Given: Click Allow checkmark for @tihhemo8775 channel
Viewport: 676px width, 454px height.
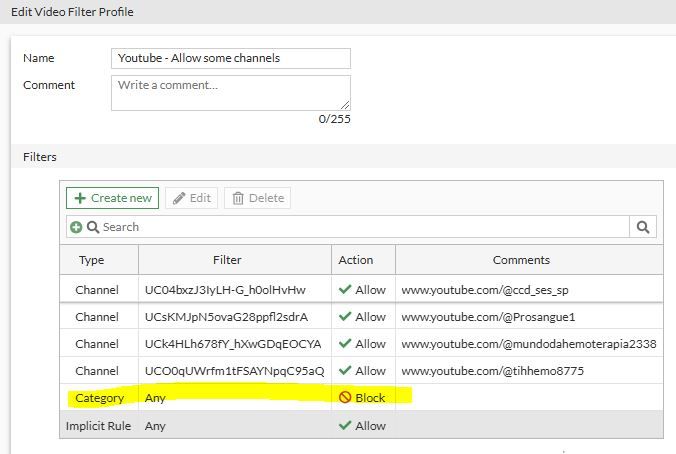Looking at the screenshot, I should (x=345, y=370).
